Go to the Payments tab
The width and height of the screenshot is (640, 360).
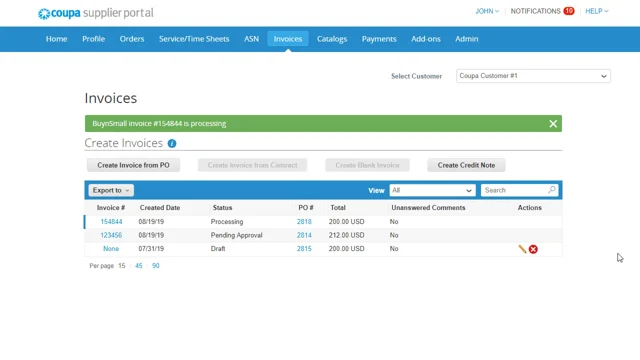(x=379, y=39)
